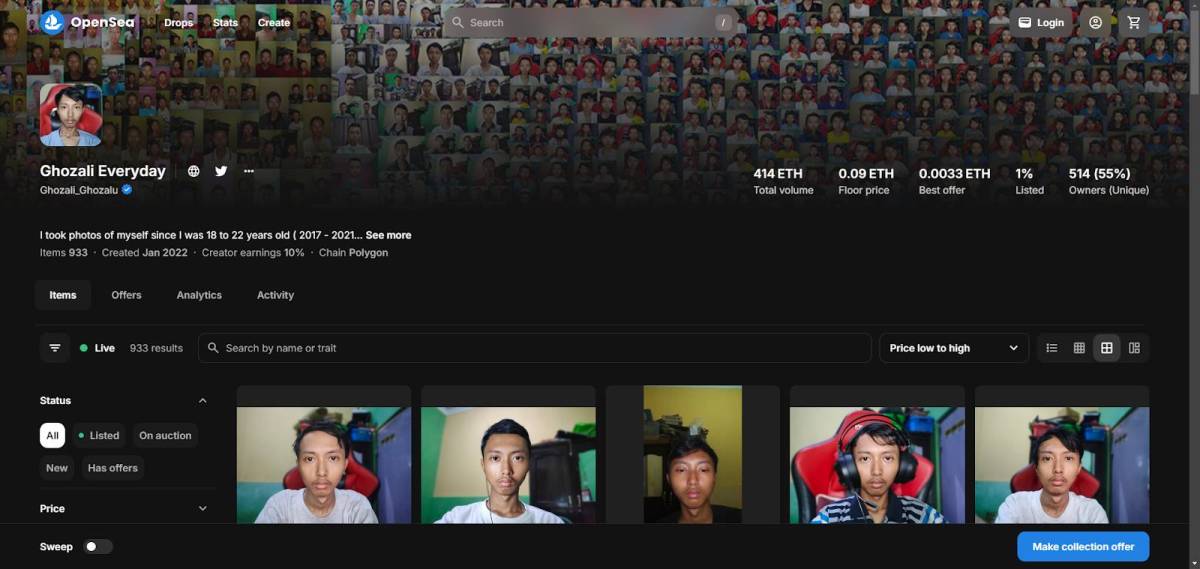Expand the Price filter section

(202, 509)
